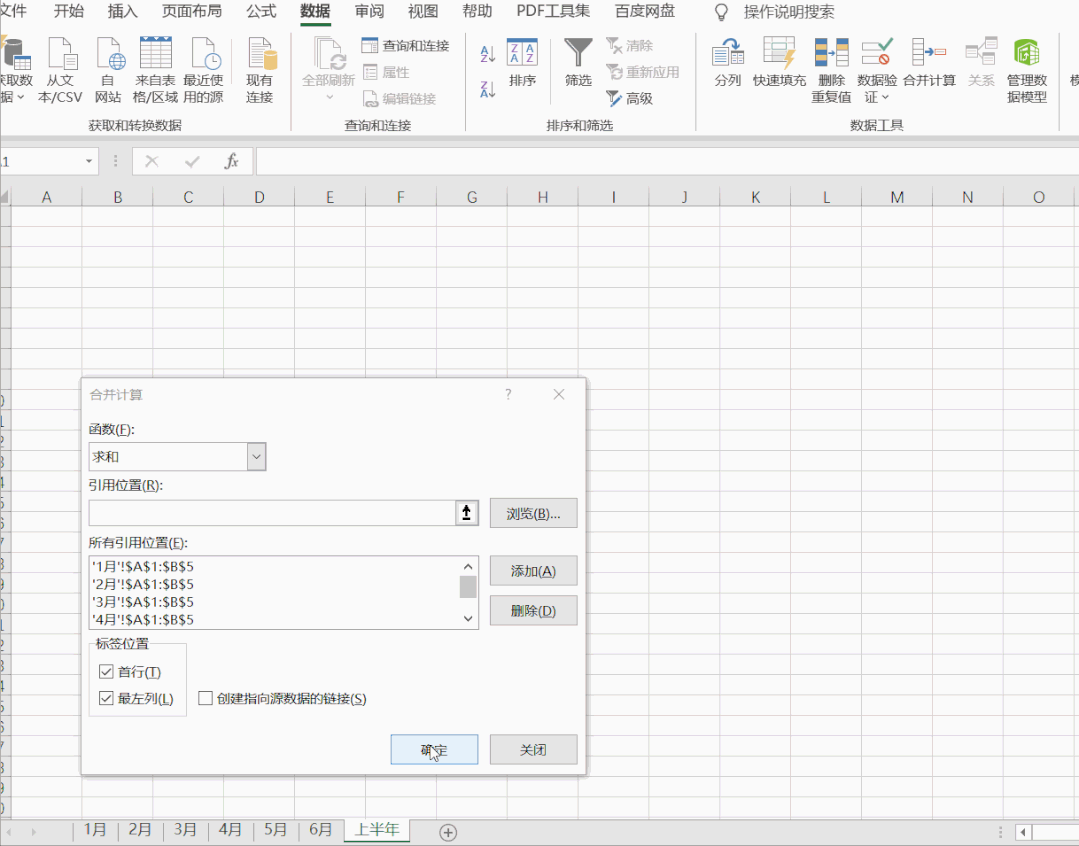Click the 全部刷新 refresh all icon

329,54
